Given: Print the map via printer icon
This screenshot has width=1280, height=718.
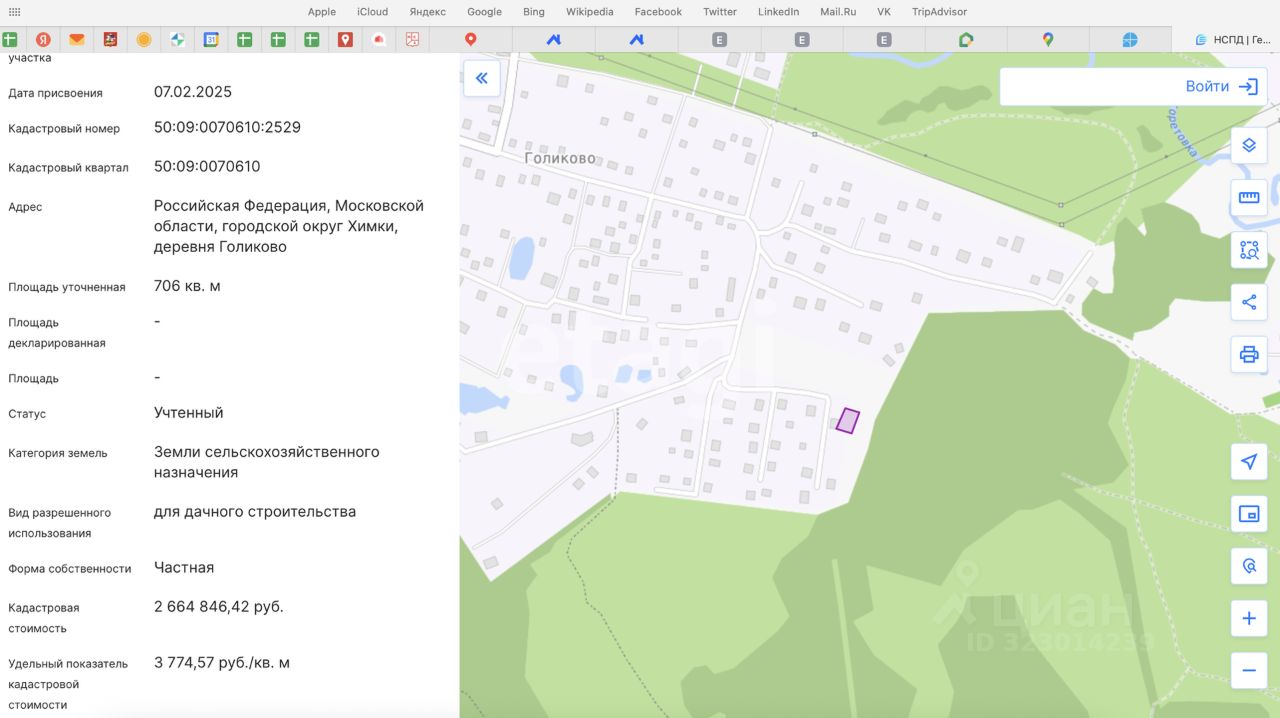Looking at the screenshot, I should [1248, 354].
